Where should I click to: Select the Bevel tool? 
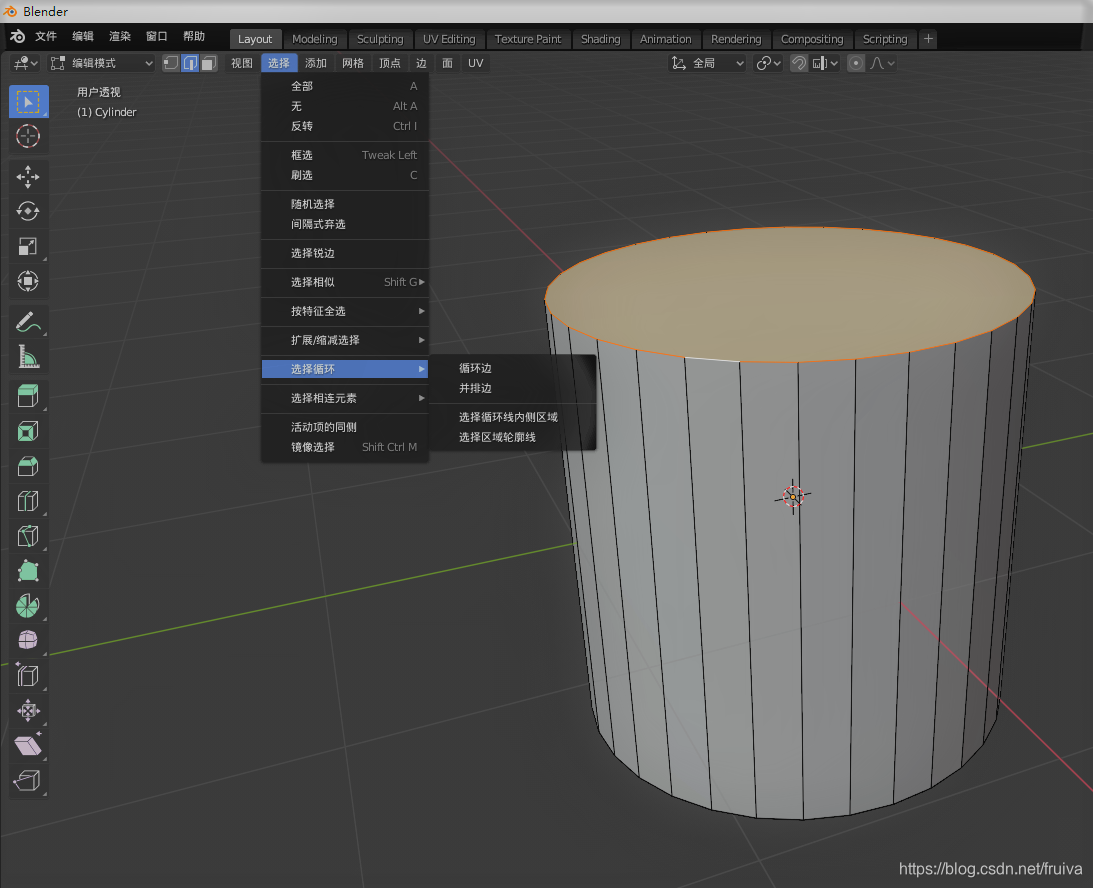28,467
